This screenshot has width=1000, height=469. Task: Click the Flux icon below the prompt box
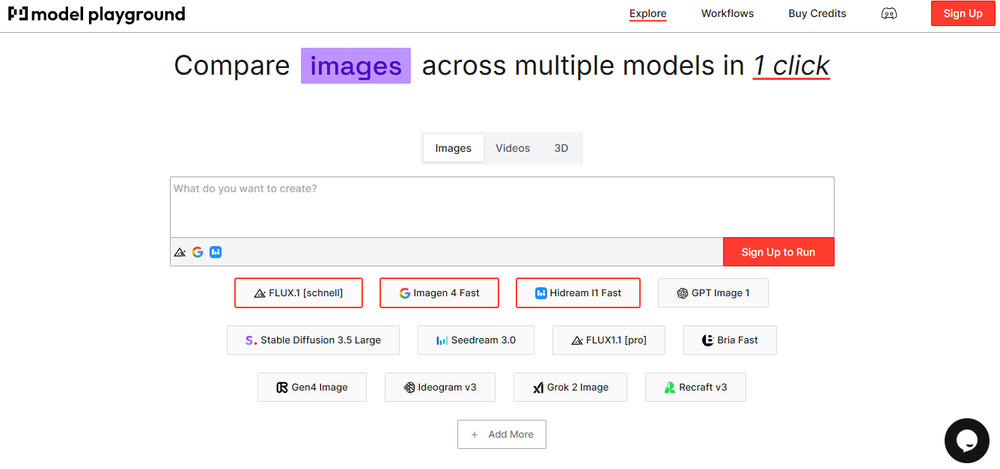coord(180,252)
